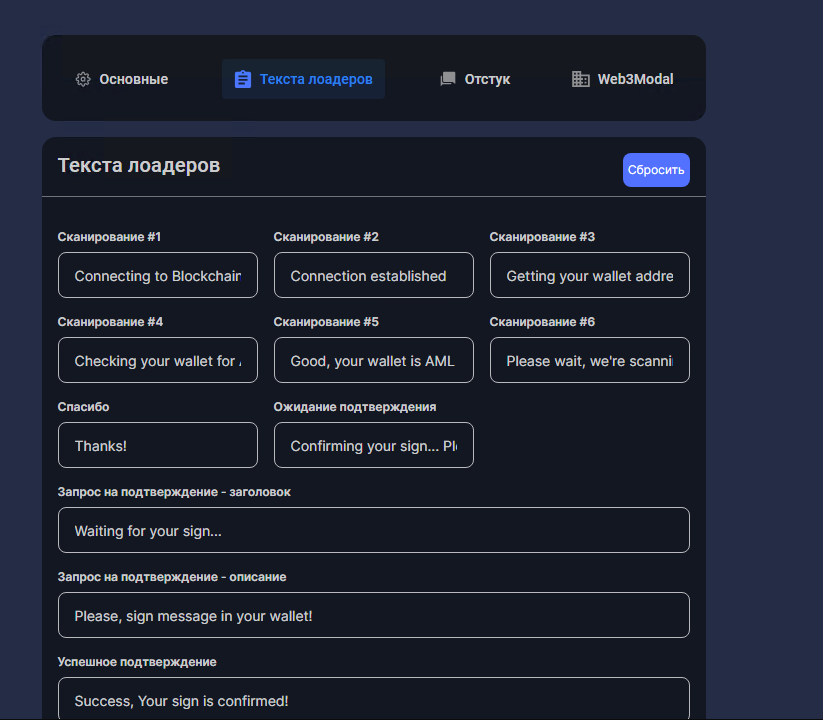Go to the Web3Modal tab
The width and height of the screenshot is (823, 720).
[635, 79]
